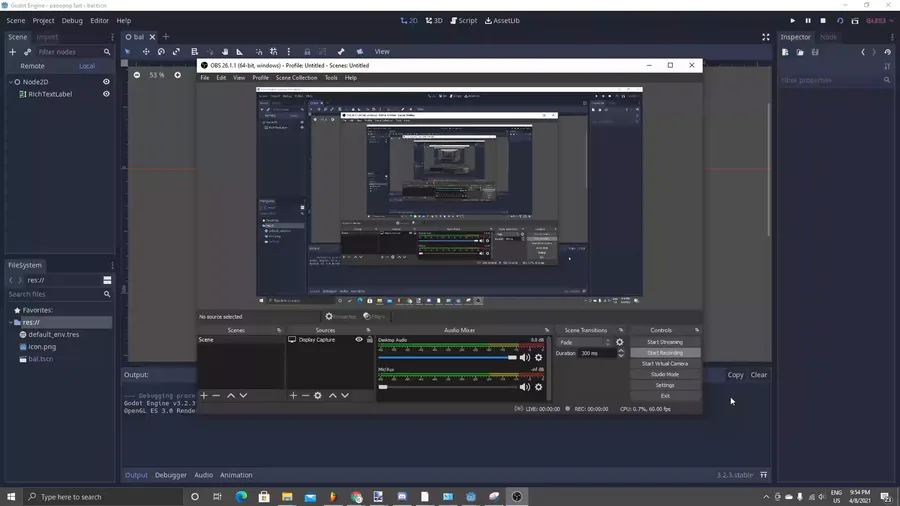Switch to the Debugger bottom panel tab

point(170,475)
